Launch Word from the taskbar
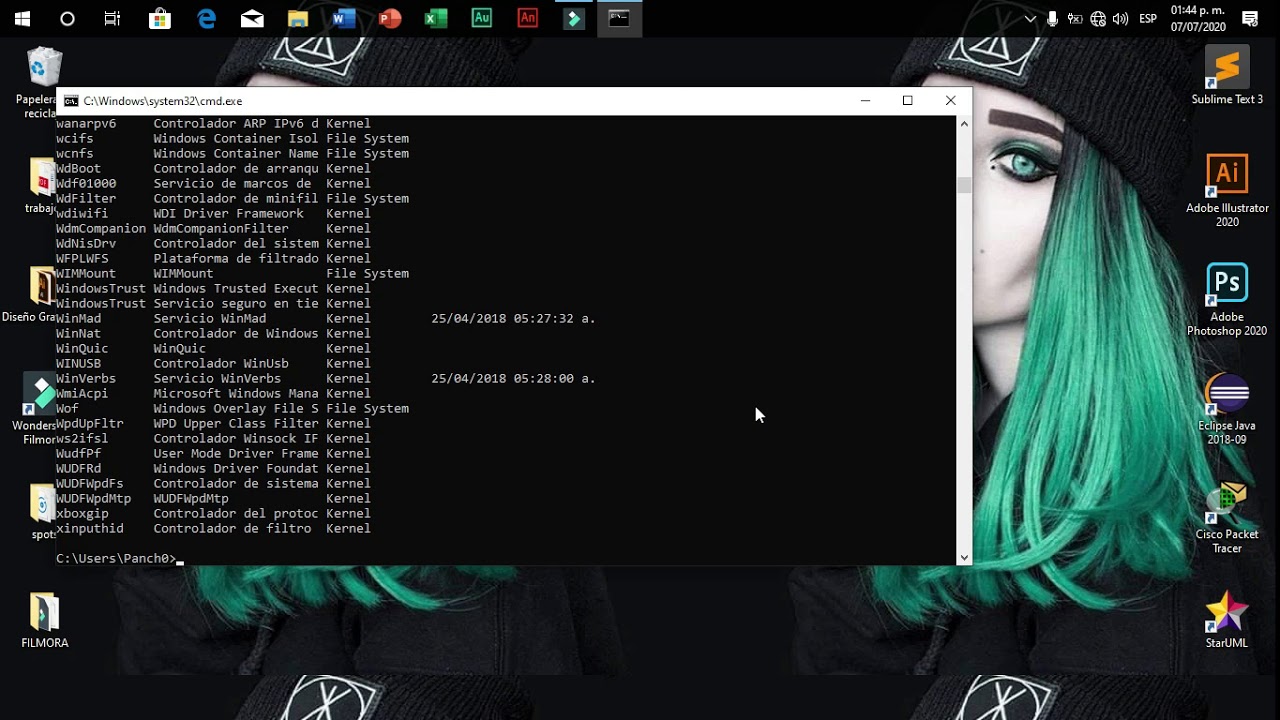The height and width of the screenshot is (720, 1280). pyautogui.click(x=344, y=18)
